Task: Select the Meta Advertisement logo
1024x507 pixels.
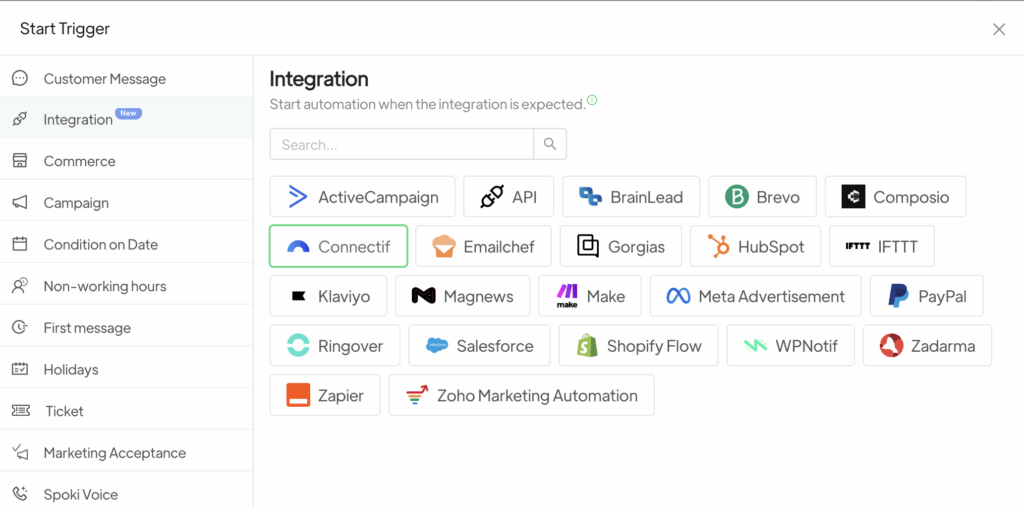Action: (x=679, y=296)
